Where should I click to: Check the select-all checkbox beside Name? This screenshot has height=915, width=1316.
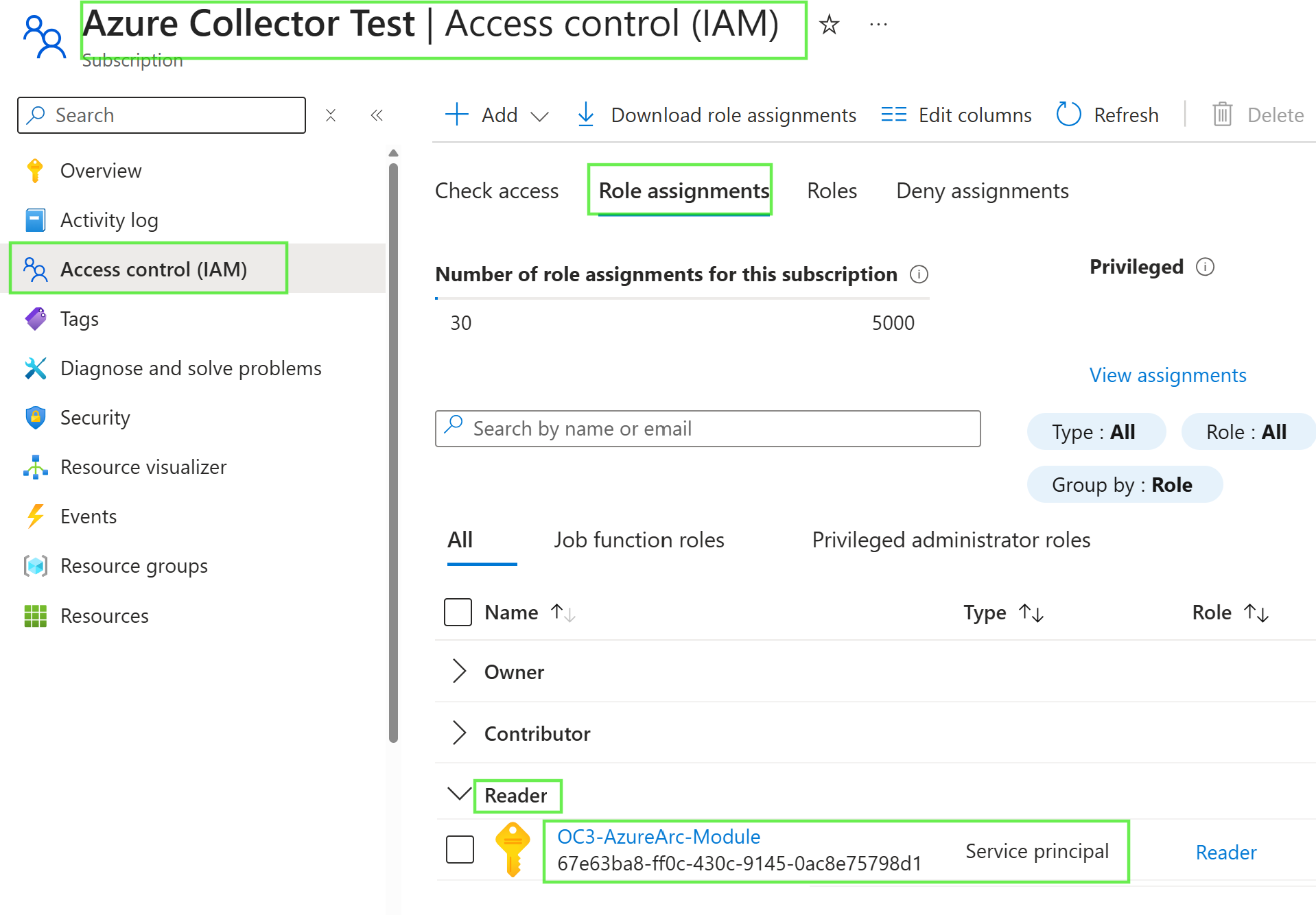458,612
